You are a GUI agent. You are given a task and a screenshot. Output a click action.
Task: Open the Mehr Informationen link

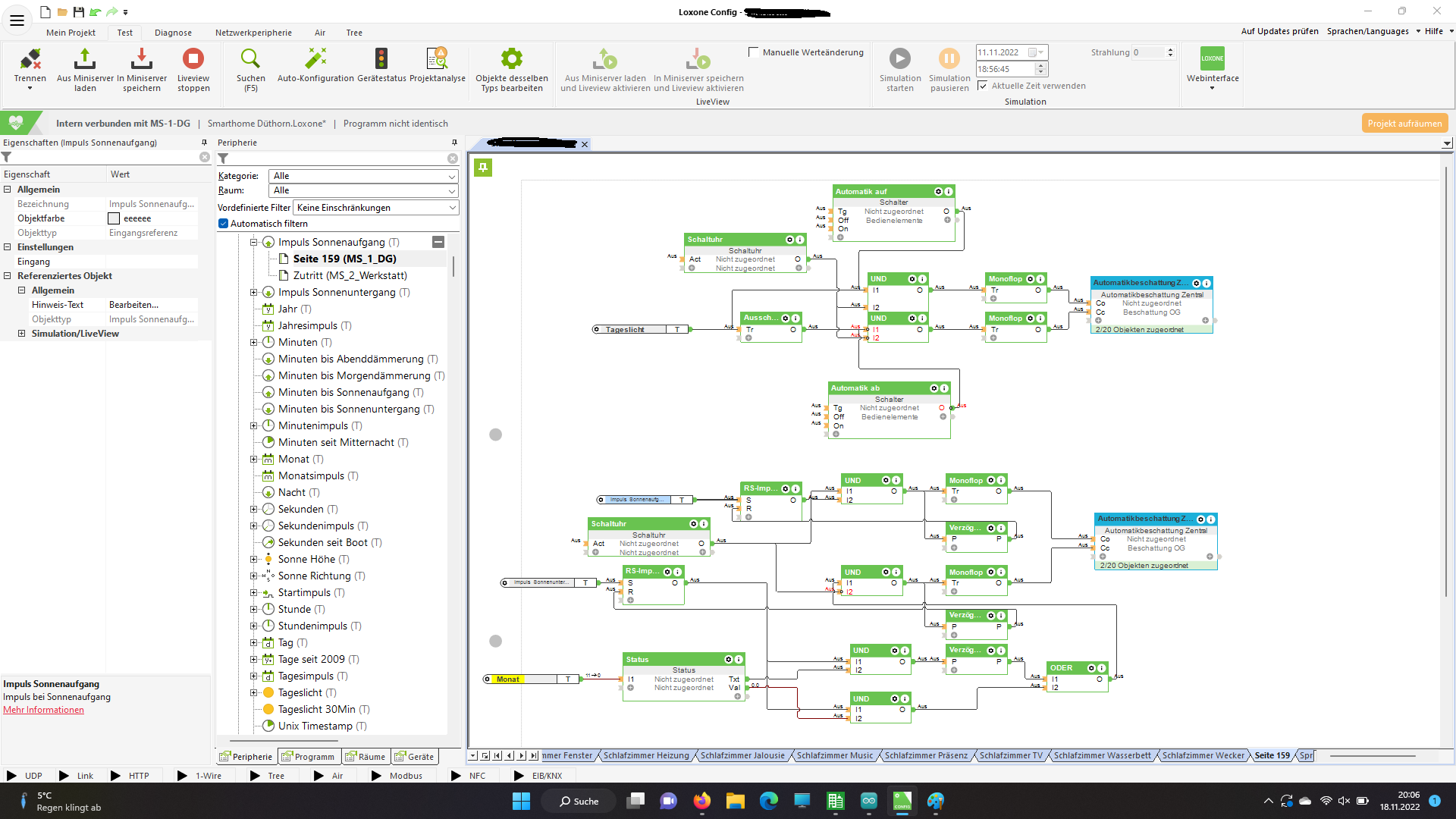click(x=43, y=711)
